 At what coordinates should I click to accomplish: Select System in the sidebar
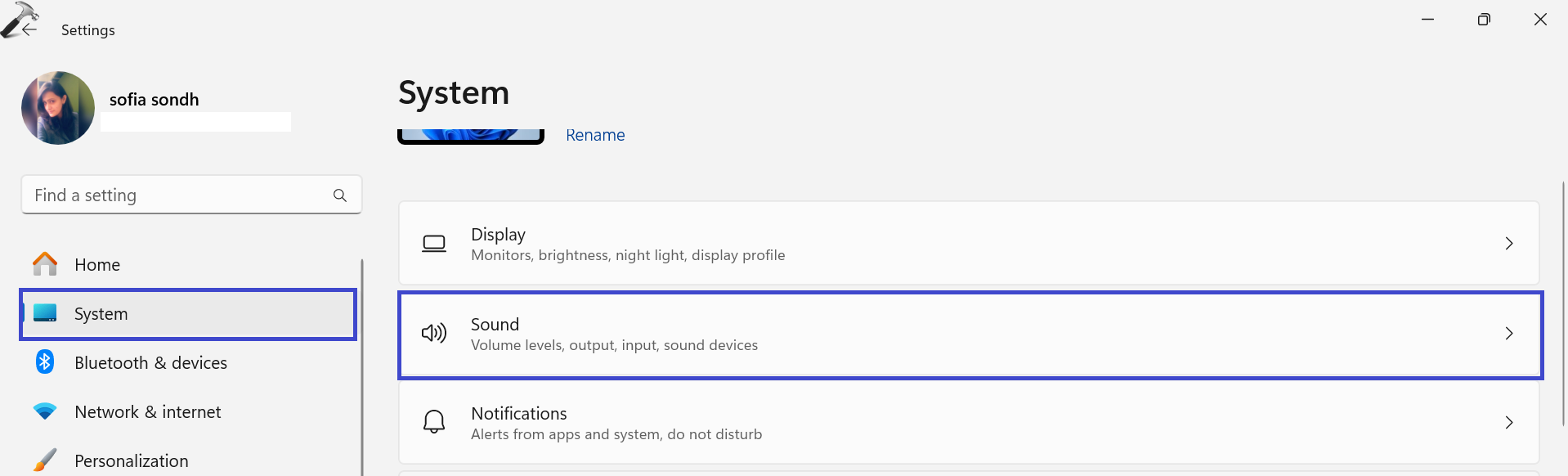[x=101, y=314]
